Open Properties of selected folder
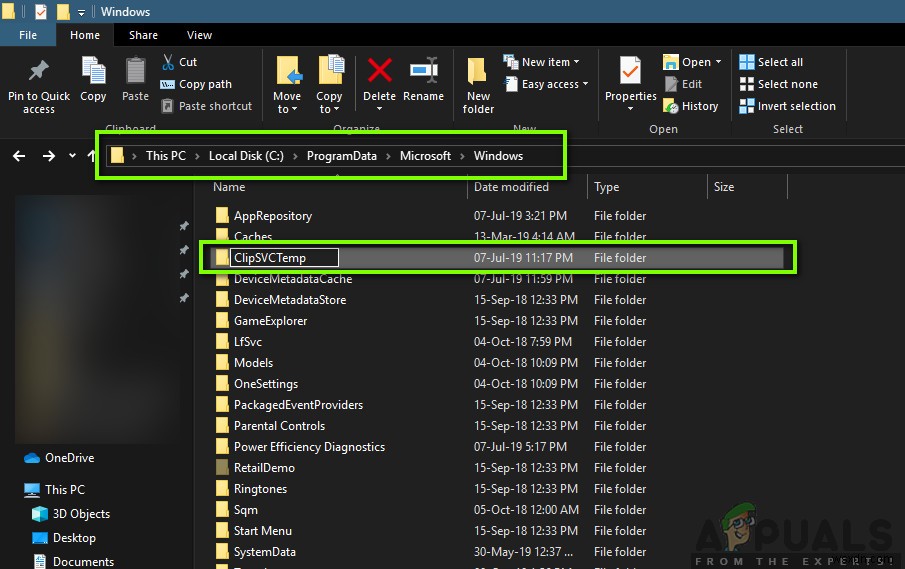The image size is (905, 569). [x=630, y=84]
